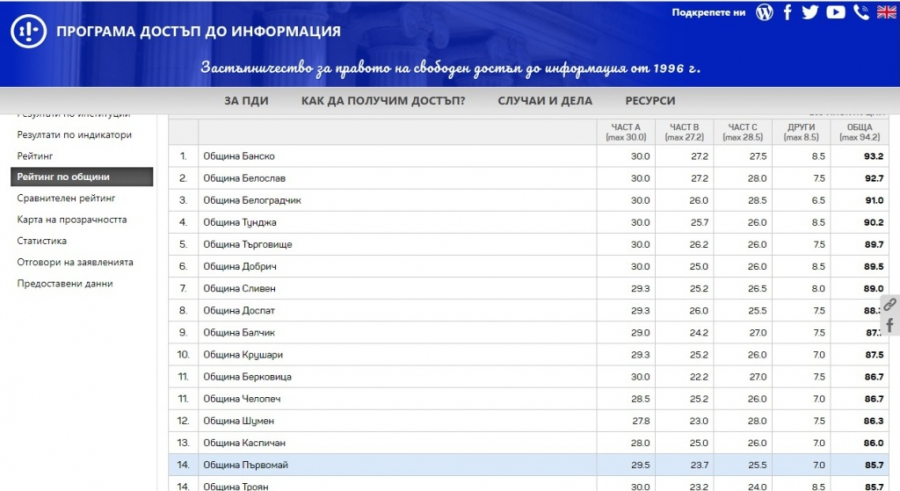Click total score 86.0 for Каспичан

[874, 443]
